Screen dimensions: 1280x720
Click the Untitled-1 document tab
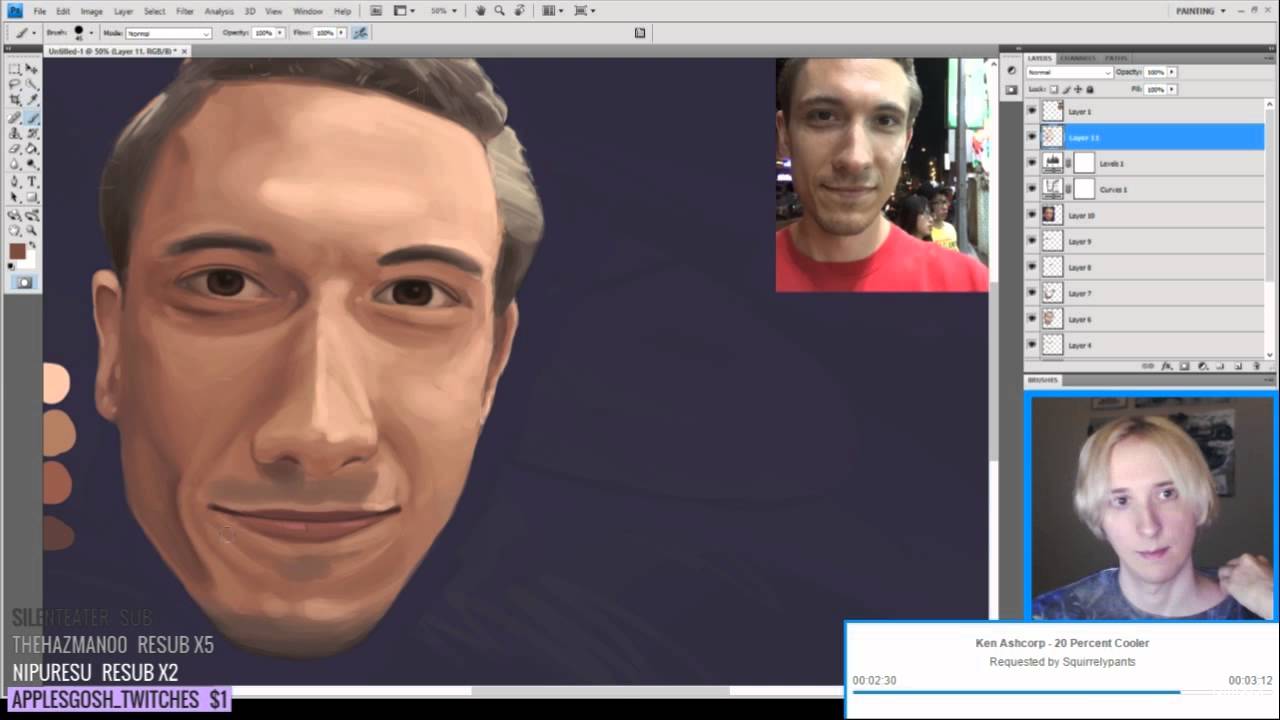coord(117,50)
